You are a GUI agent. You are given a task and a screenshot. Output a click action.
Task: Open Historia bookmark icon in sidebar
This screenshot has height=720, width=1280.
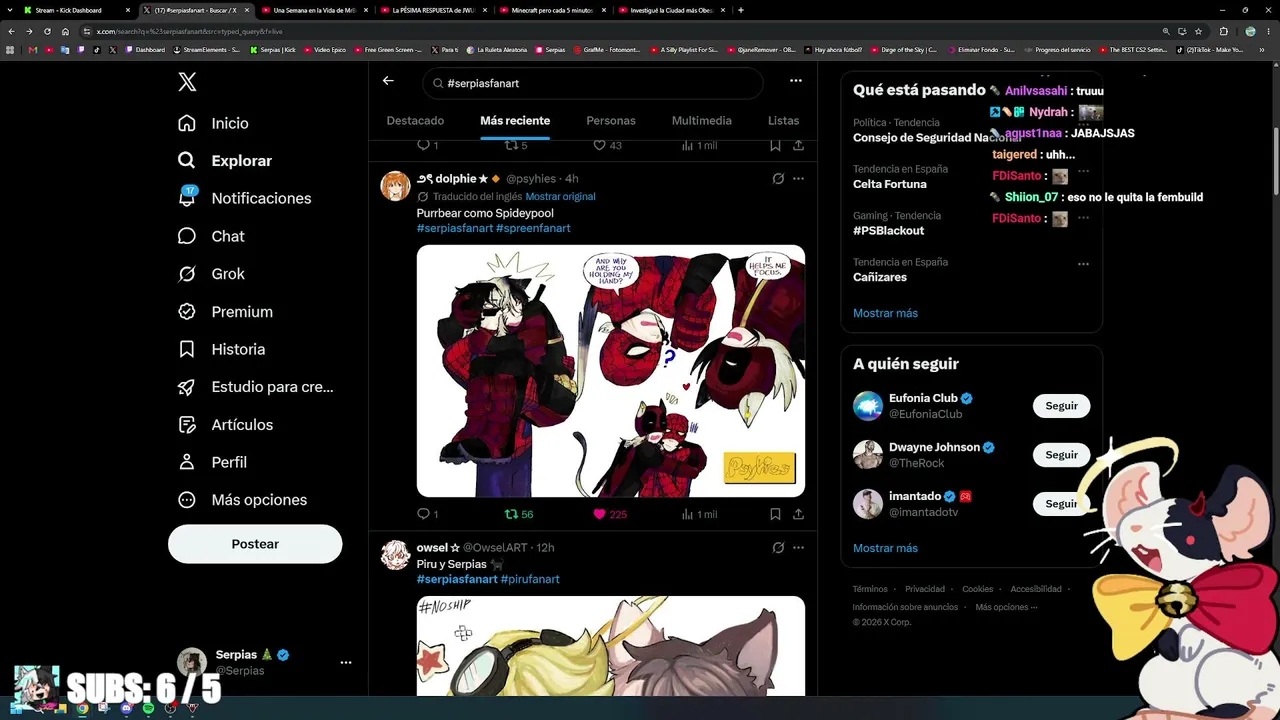187,349
